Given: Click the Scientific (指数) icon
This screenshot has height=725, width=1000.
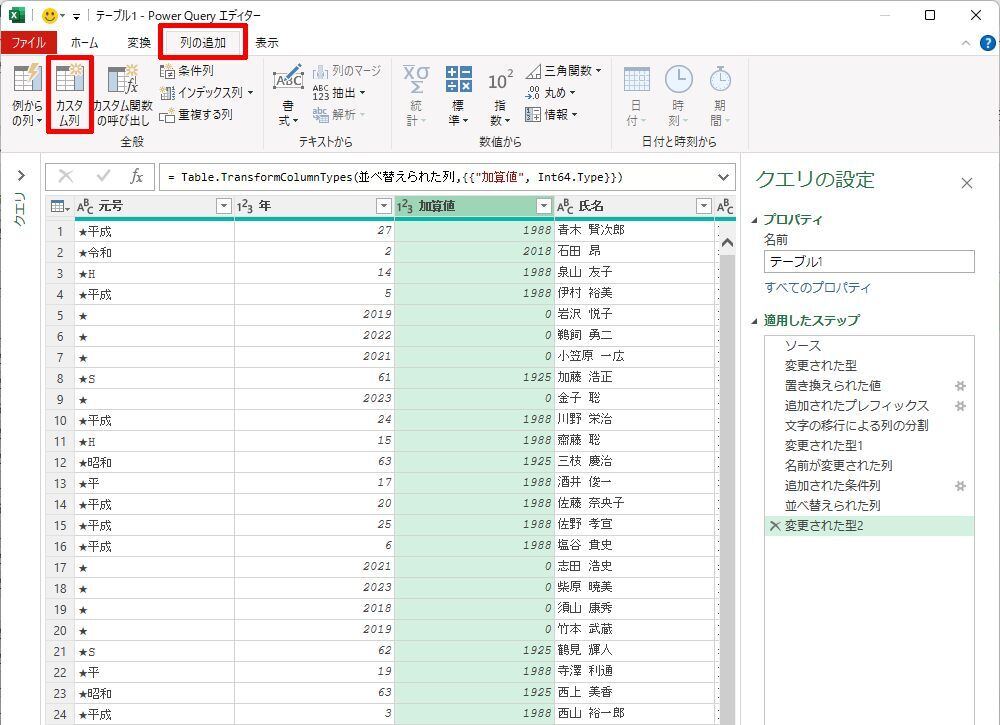Looking at the screenshot, I should [x=500, y=81].
